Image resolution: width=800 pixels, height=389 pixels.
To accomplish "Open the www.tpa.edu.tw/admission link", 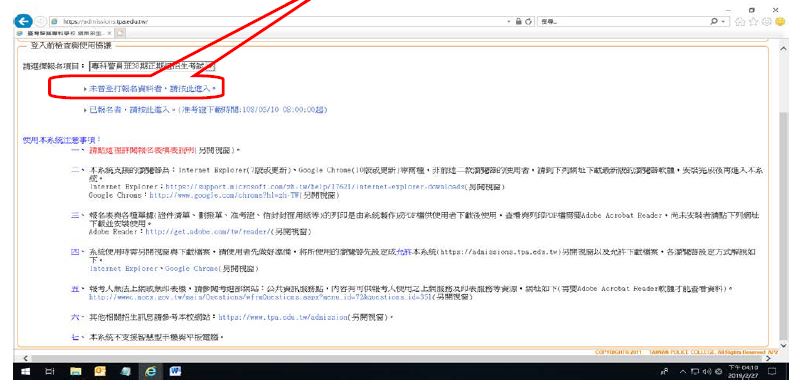I will click(x=283, y=317).
